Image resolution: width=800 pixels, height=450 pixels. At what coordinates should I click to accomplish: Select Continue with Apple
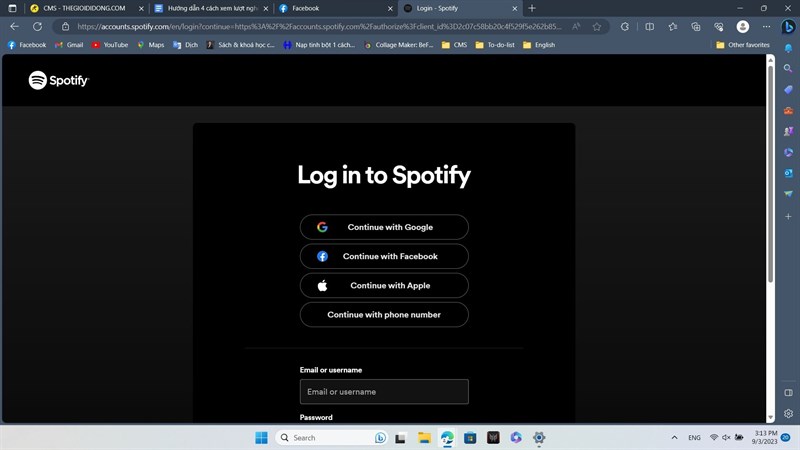pyautogui.click(x=384, y=285)
